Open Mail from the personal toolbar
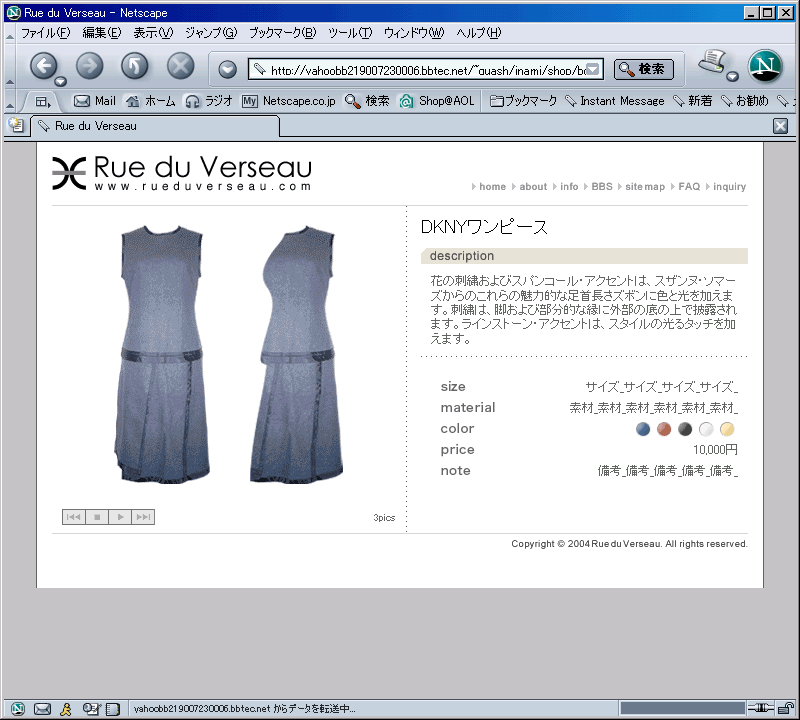This screenshot has height=720, width=800. tap(95, 101)
